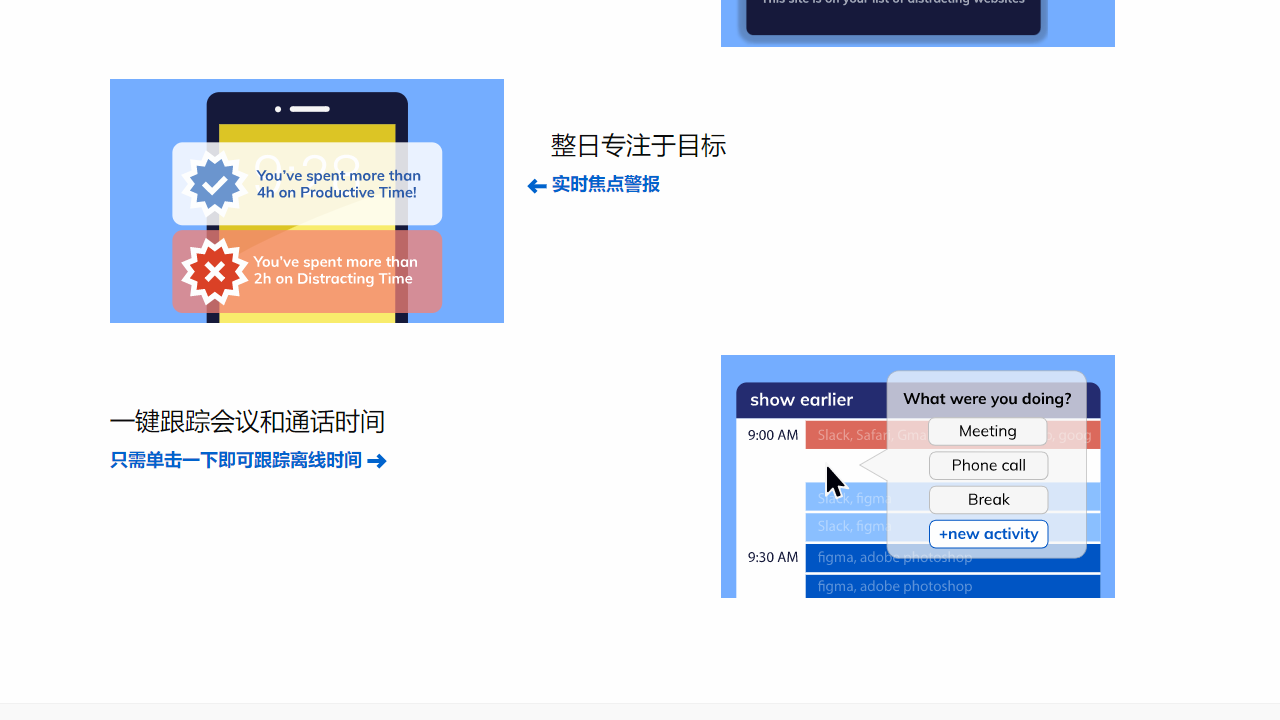Click the Slack, figma light blue block
This screenshot has height=720, width=1280.
coord(860,498)
